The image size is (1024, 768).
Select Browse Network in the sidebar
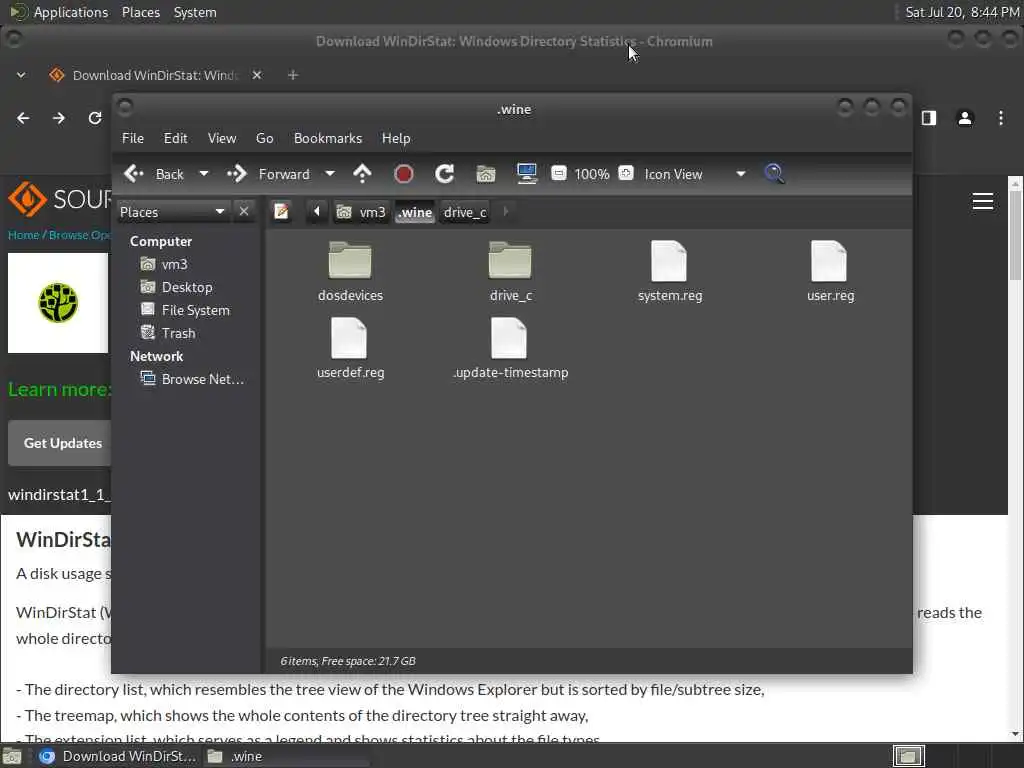pyautogui.click(x=193, y=379)
